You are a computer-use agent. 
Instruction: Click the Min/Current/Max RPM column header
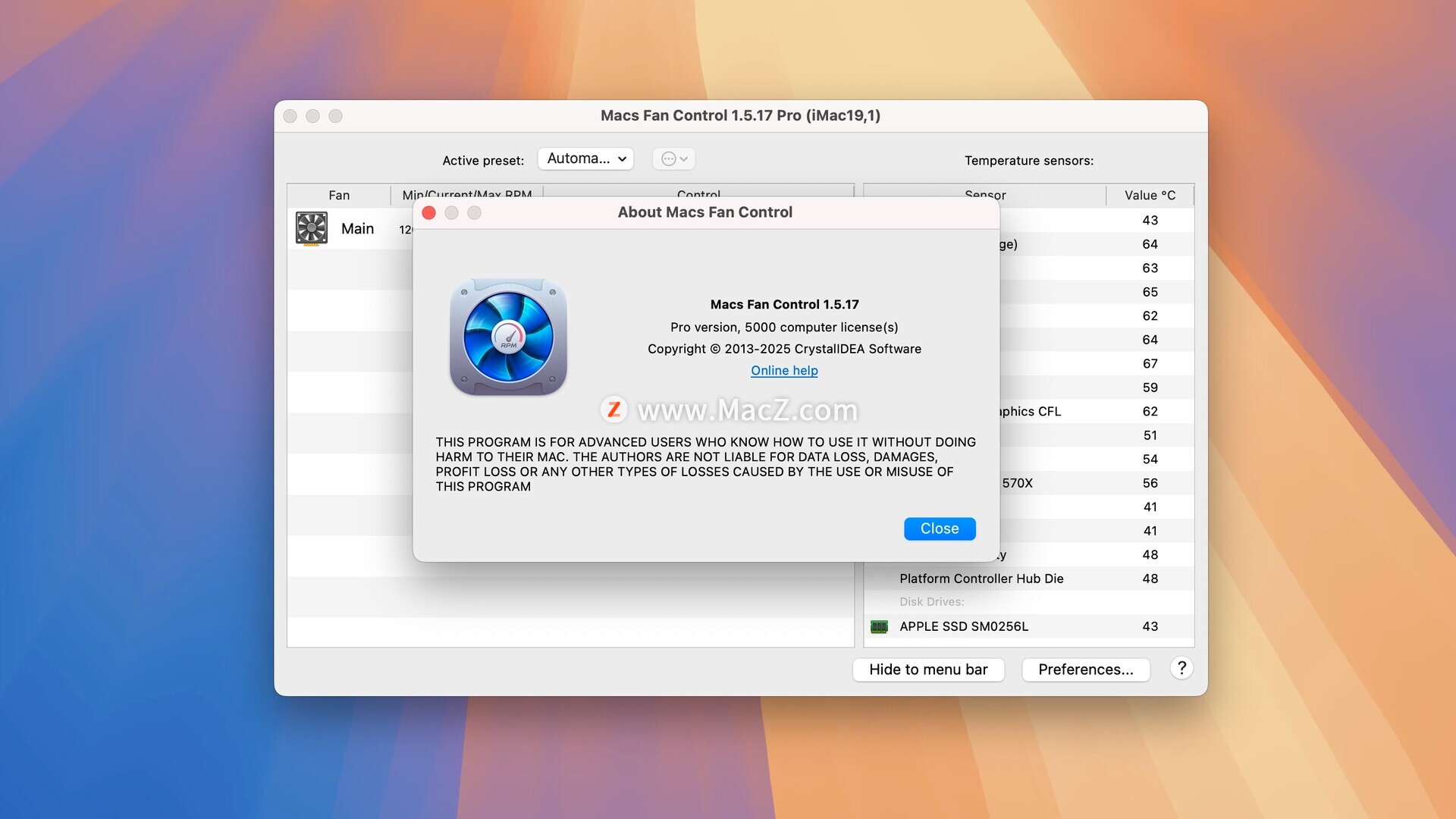(467, 194)
